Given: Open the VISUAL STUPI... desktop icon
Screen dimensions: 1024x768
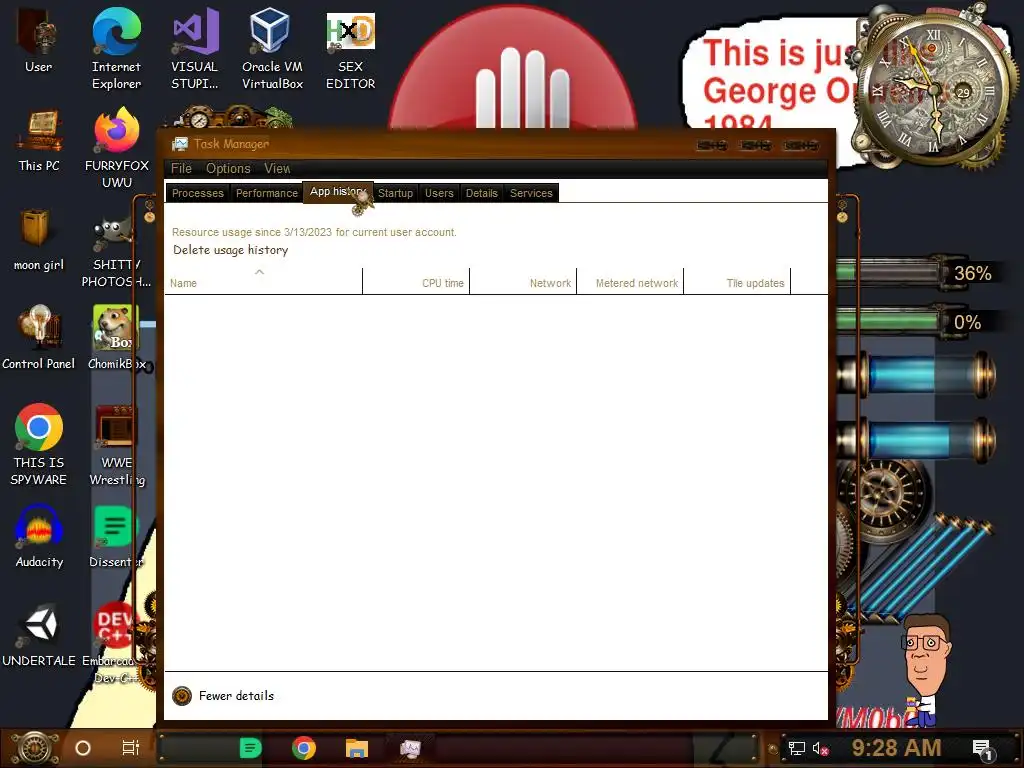Looking at the screenshot, I should (195, 50).
